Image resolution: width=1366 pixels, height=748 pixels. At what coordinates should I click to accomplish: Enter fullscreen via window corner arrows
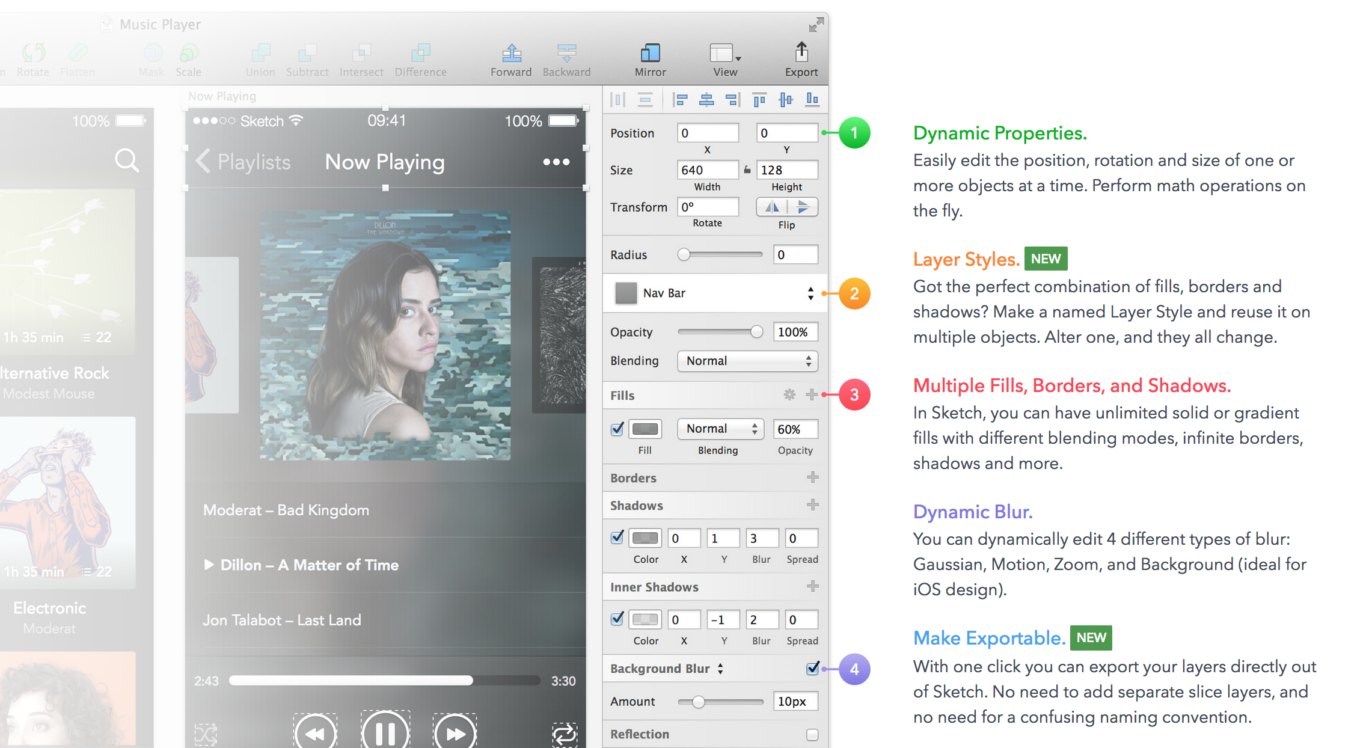(x=817, y=24)
